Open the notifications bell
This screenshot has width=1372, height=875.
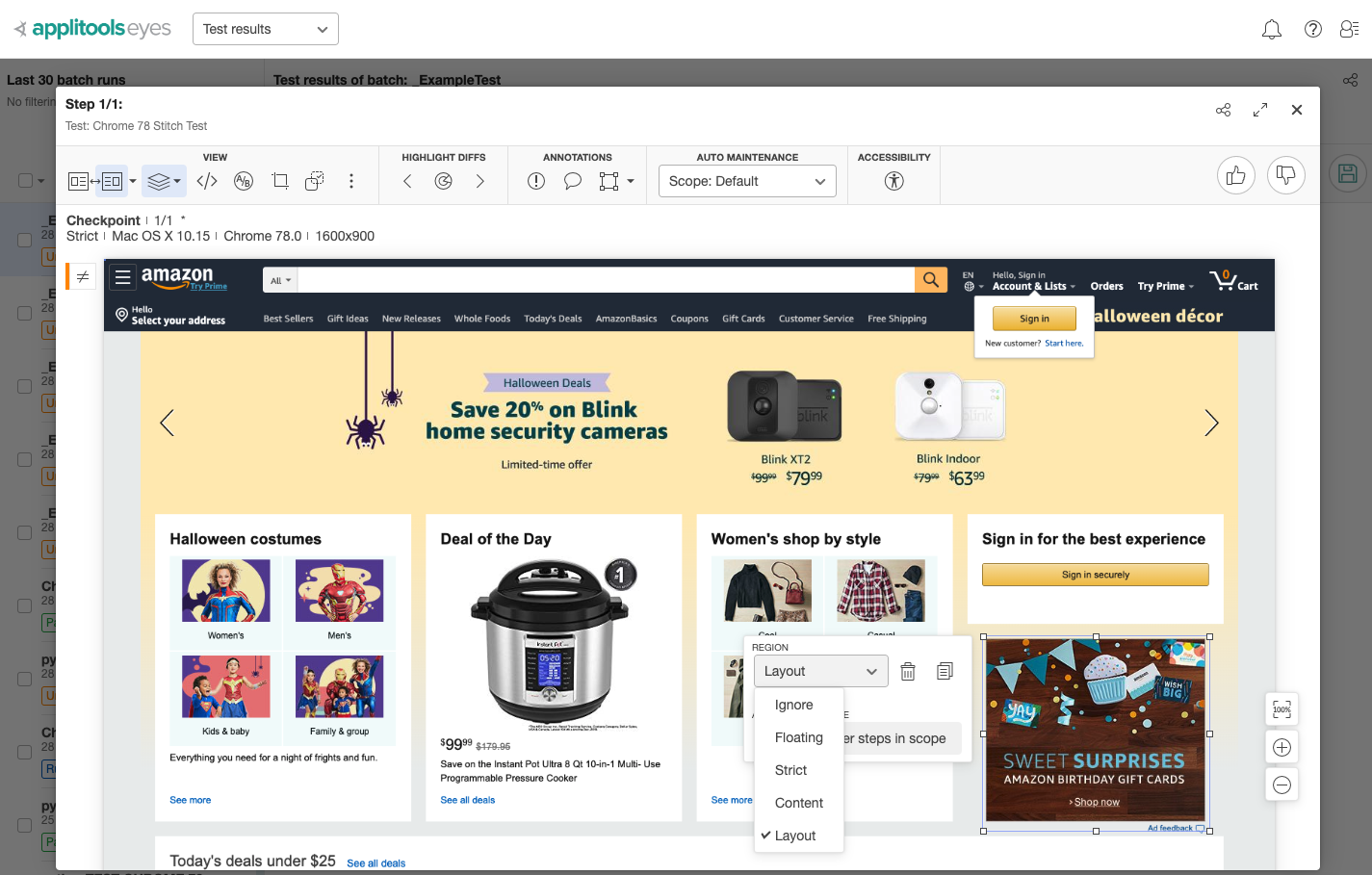click(x=1272, y=30)
